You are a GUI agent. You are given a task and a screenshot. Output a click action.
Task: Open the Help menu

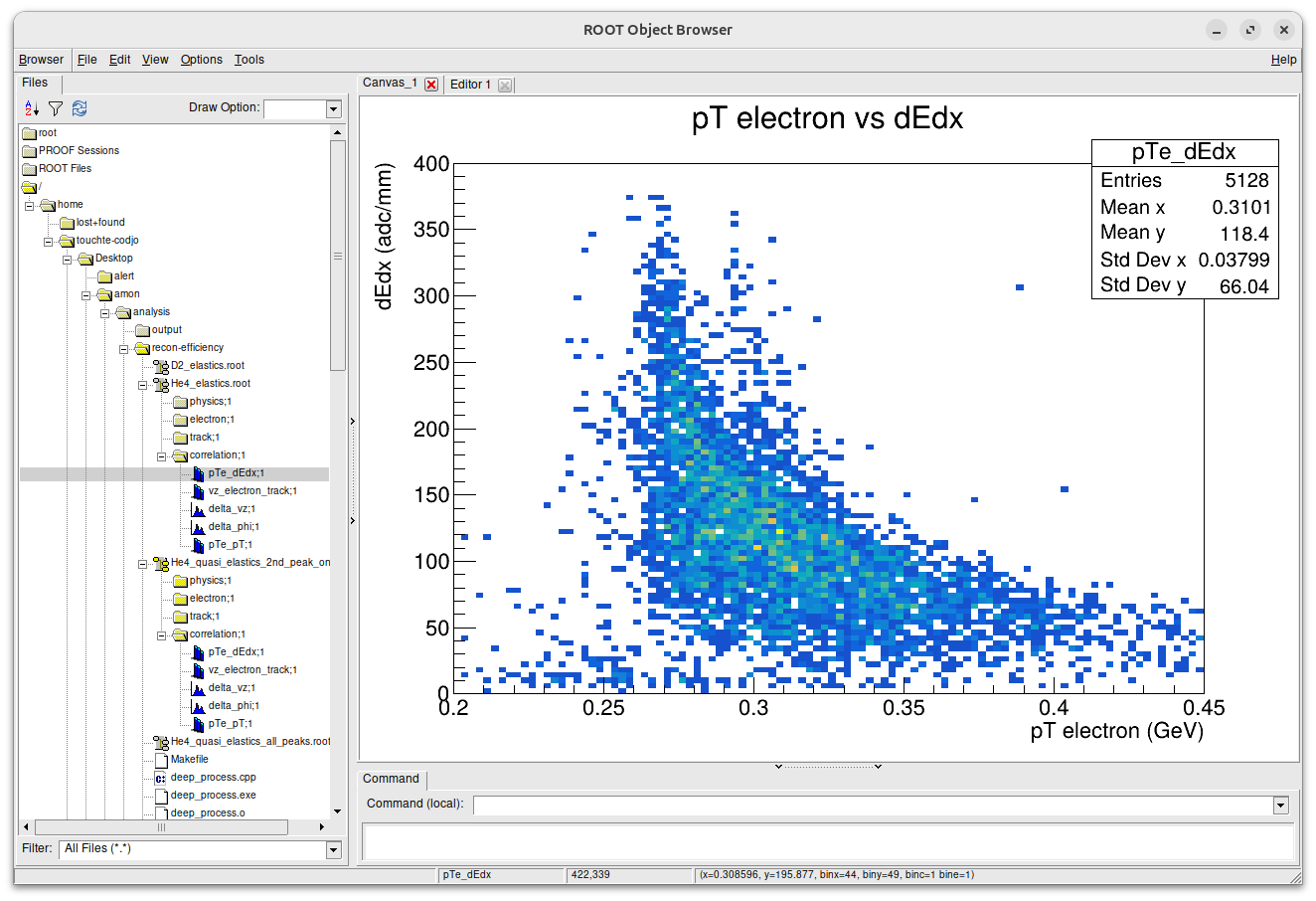pyautogui.click(x=1284, y=60)
